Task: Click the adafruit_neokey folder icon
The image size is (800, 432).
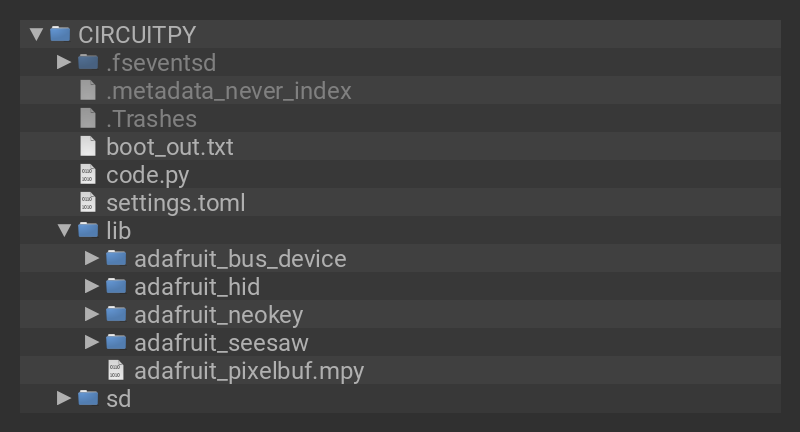Action: point(116,314)
